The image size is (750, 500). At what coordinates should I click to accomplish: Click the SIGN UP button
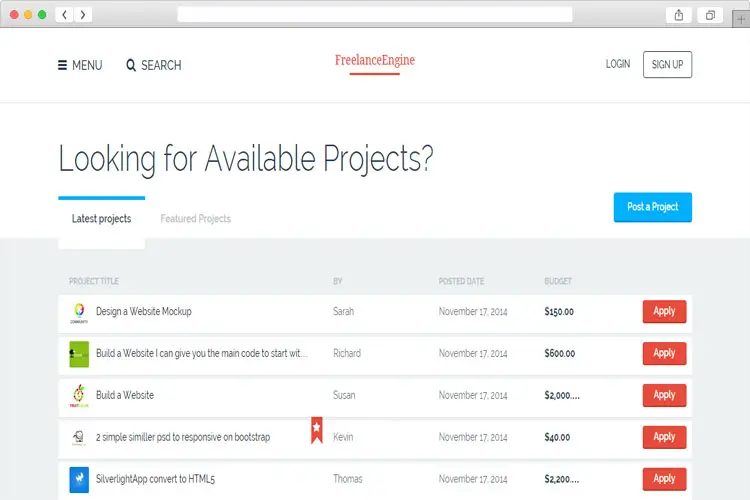pyautogui.click(x=667, y=64)
